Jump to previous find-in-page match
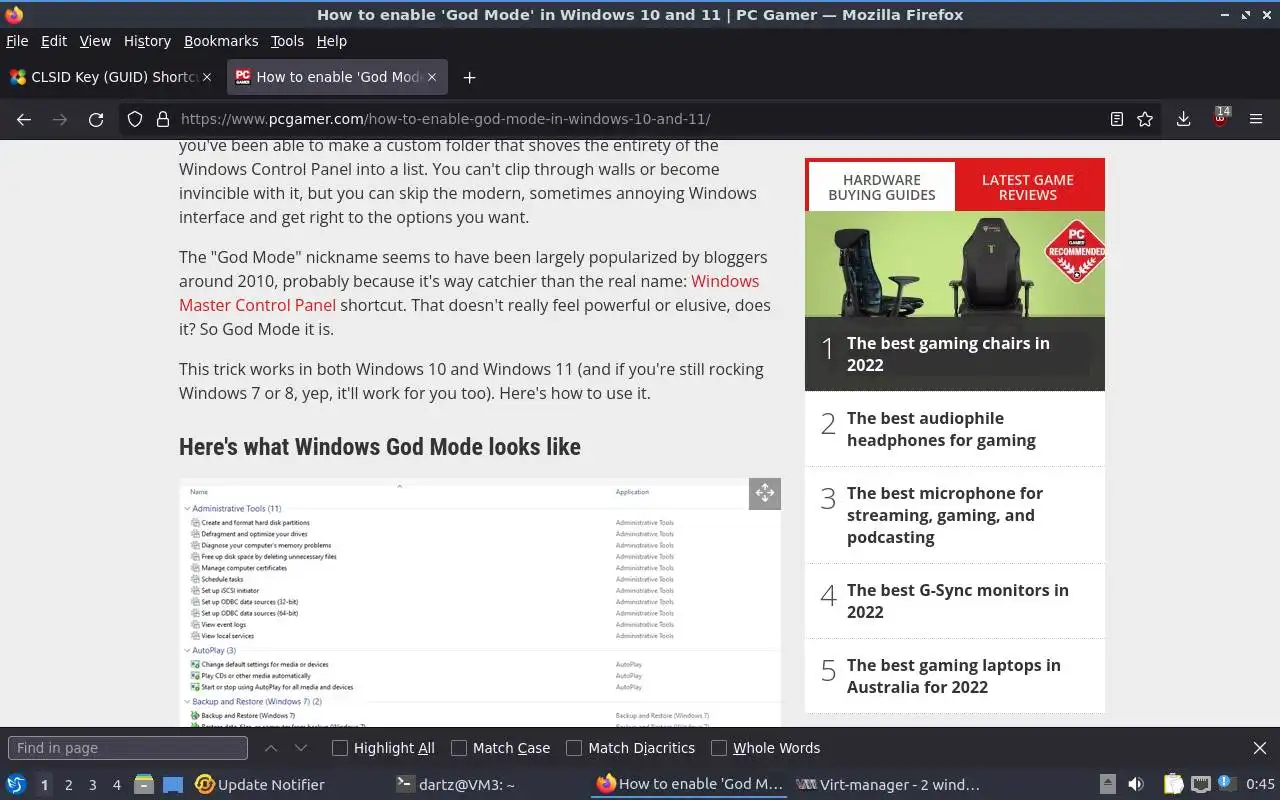 [x=271, y=748]
